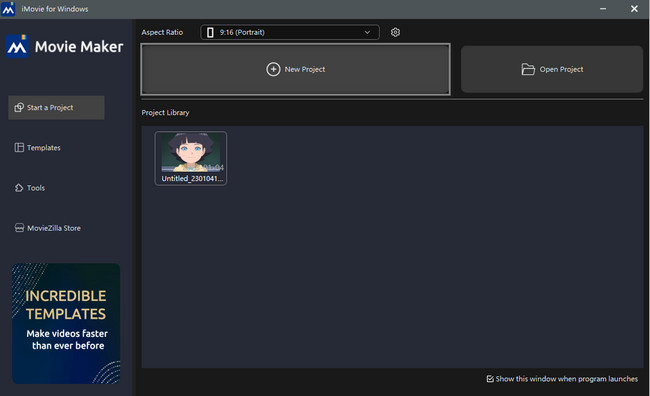The width and height of the screenshot is (650, 396).
Task: Open the Templates section
Action: [38, 148]
